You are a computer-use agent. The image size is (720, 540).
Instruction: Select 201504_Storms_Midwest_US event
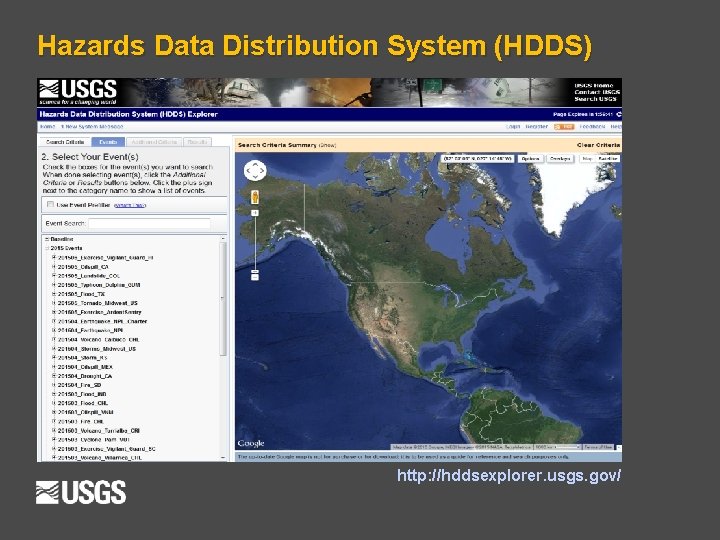[x=97, y=349]
